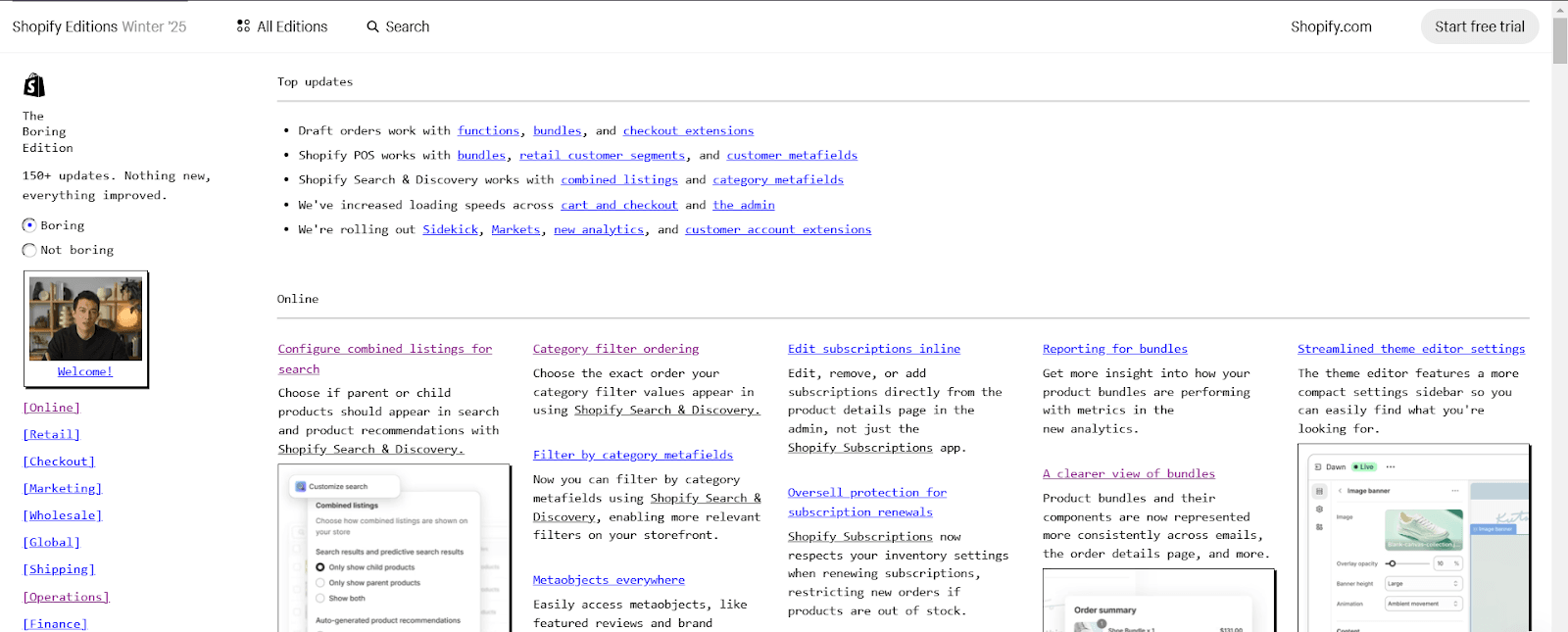Open the admin link
The image size is (1568, 632).
click(x=744, y=205)
